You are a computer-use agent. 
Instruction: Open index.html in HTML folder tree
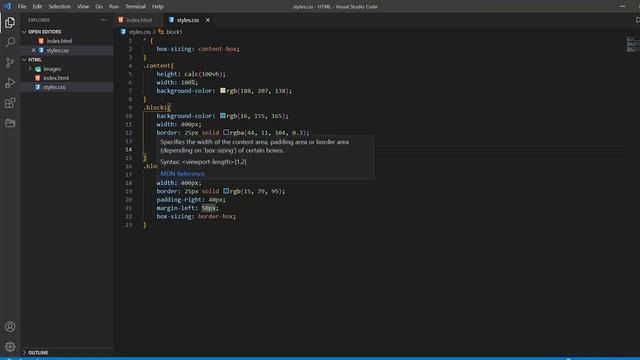56,78
